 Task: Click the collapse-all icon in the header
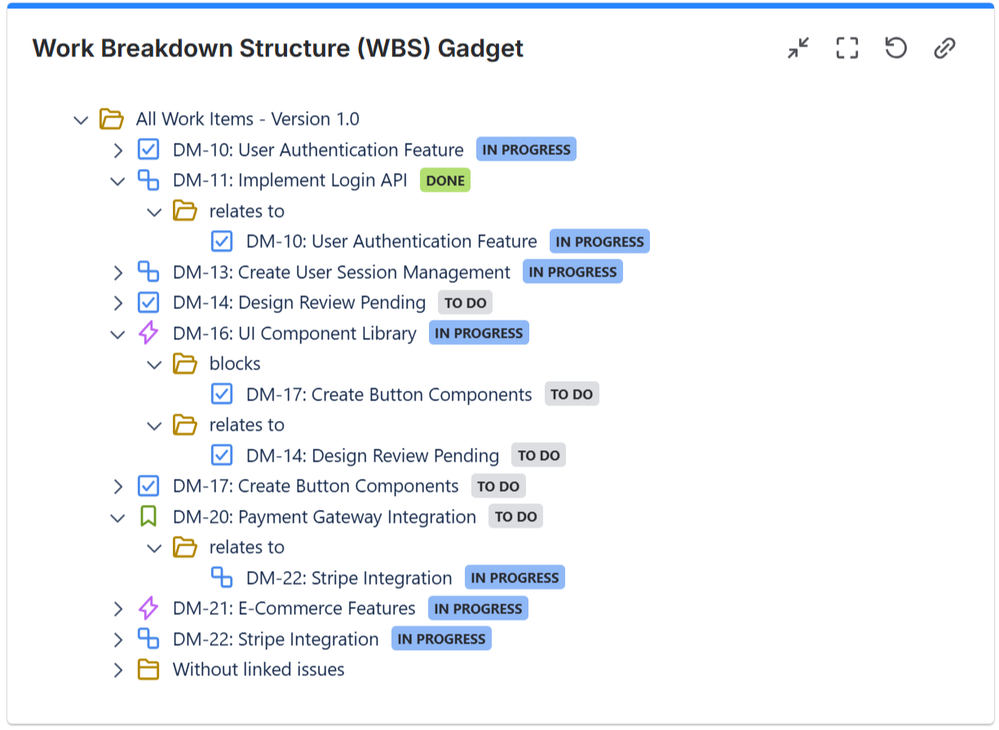797,47
